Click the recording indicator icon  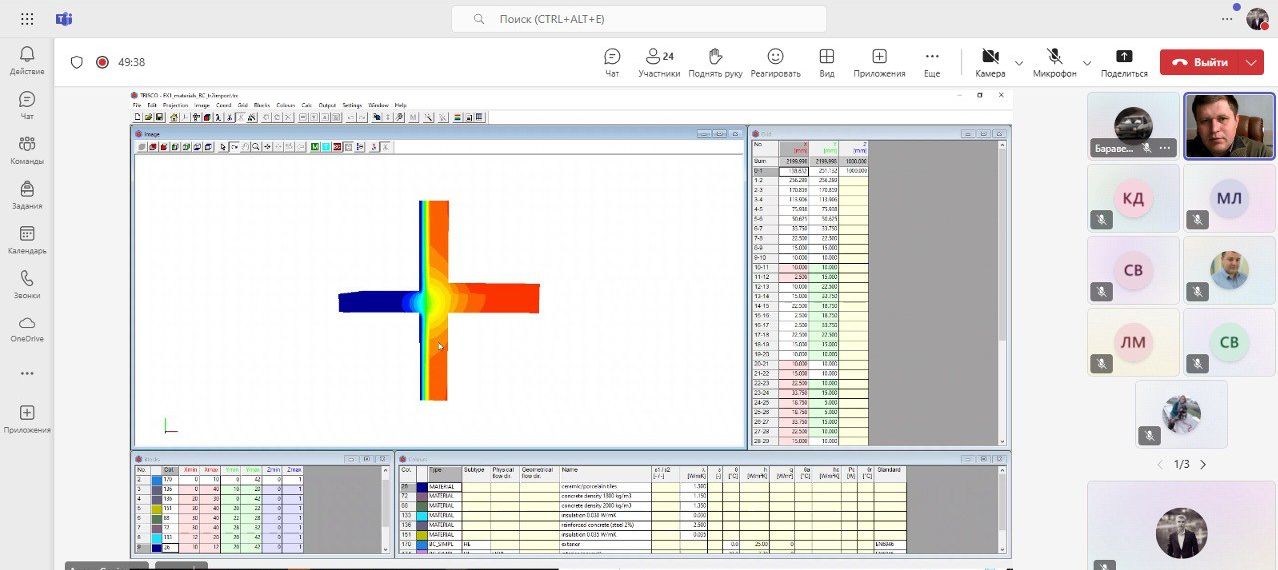tap(102, 62)
